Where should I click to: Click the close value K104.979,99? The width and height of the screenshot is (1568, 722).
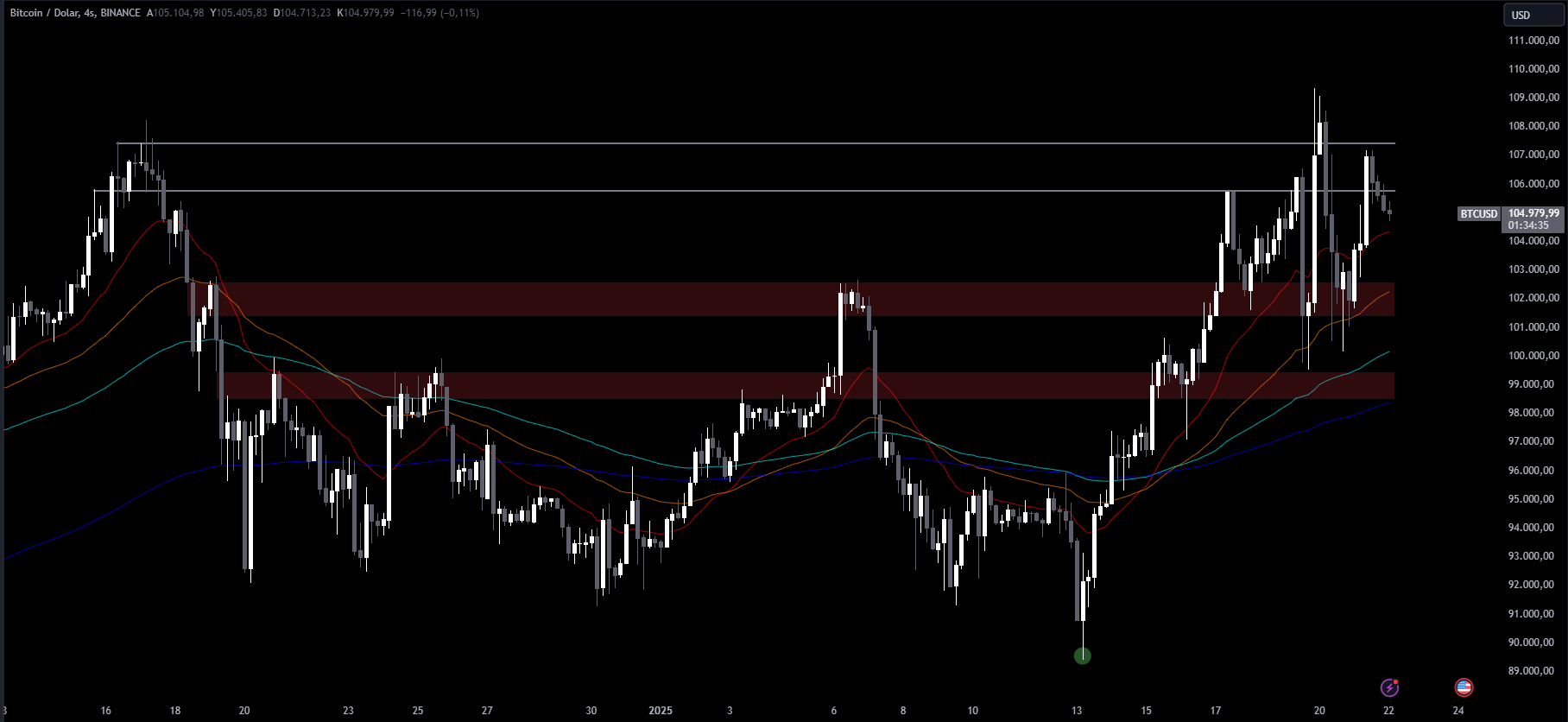365,13
